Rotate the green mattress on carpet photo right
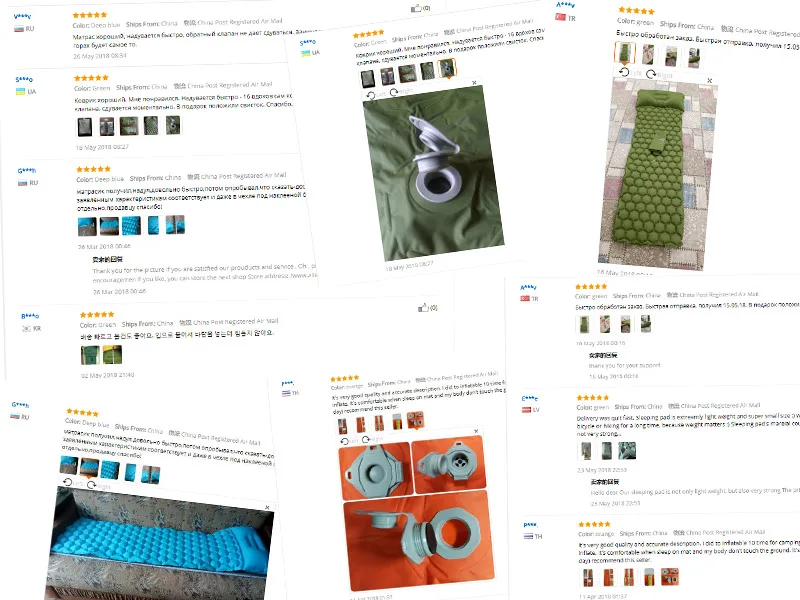The width and height of the screenshot is (800, 600). (659, 74)
